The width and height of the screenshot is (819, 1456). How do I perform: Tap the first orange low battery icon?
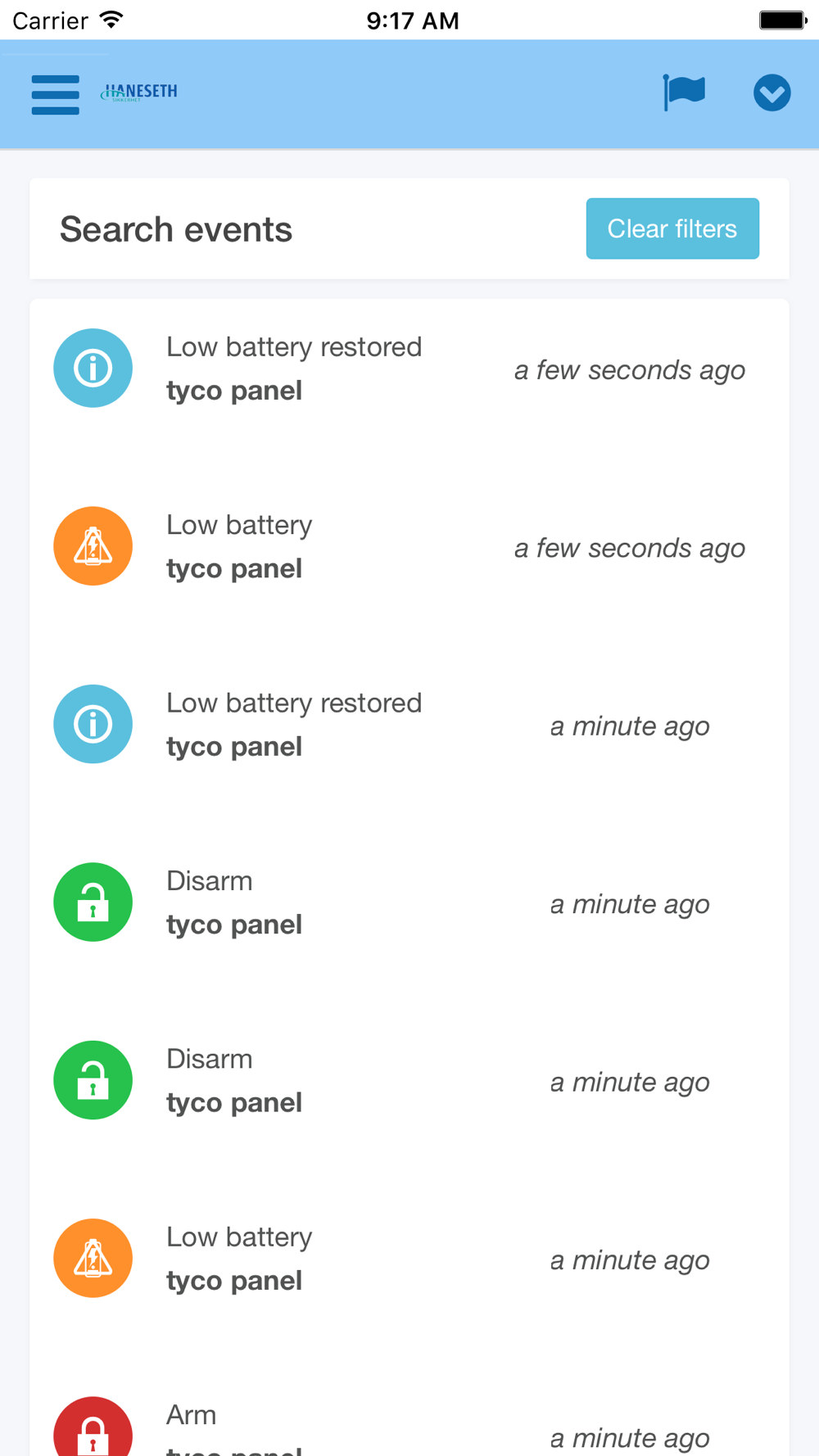[93, 546]
